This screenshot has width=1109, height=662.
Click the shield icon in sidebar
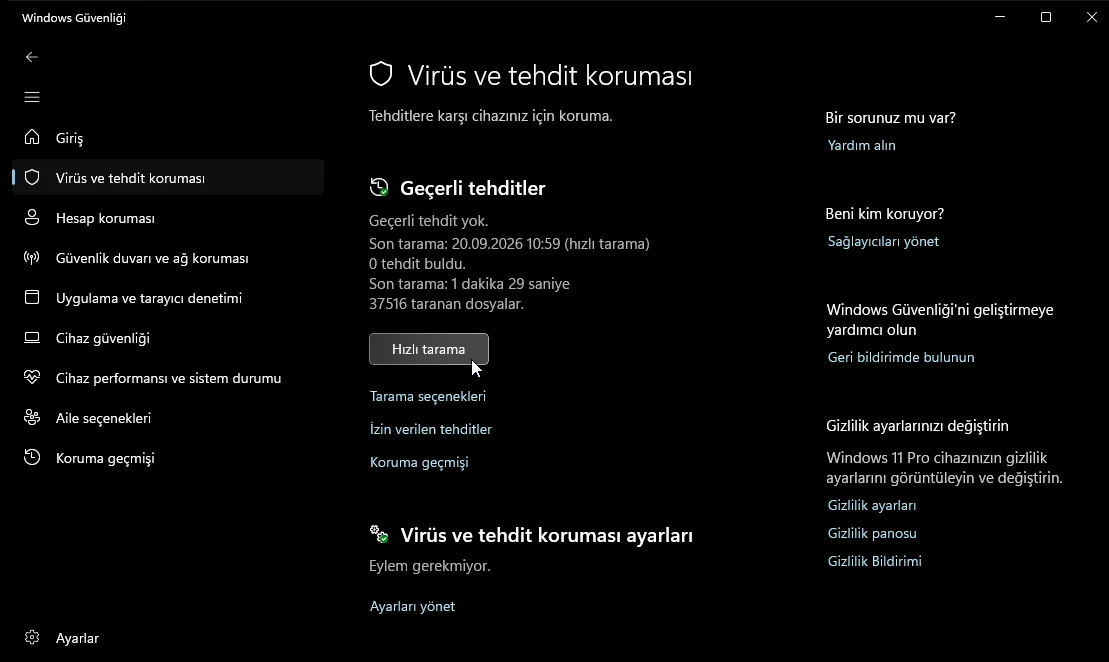pos(32,178)
